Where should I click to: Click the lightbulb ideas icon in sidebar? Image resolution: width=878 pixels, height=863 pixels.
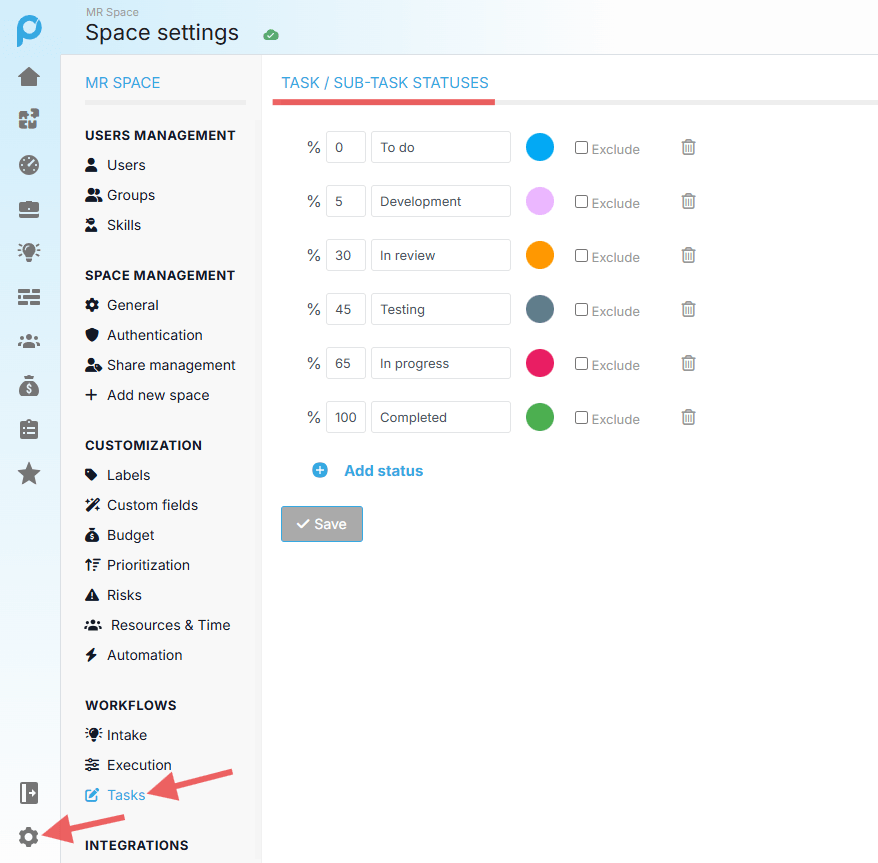(x=29, y=252)
